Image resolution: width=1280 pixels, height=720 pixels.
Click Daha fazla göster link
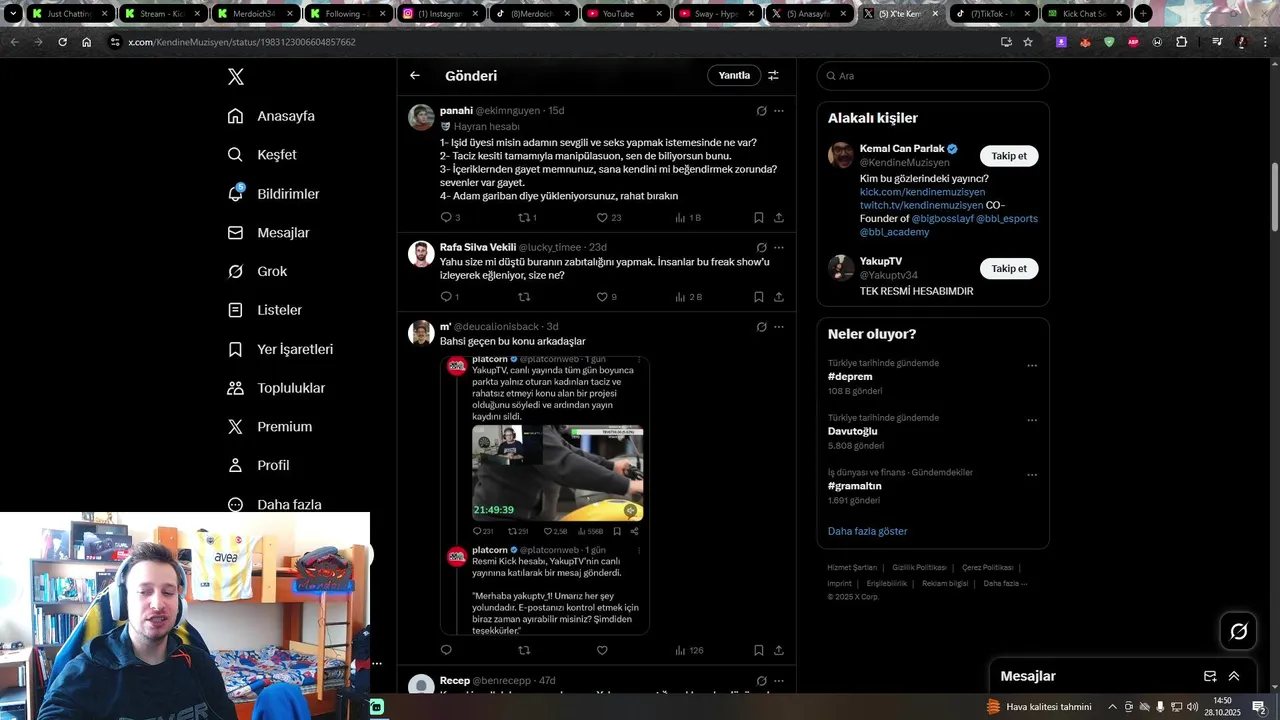point(868,531)
